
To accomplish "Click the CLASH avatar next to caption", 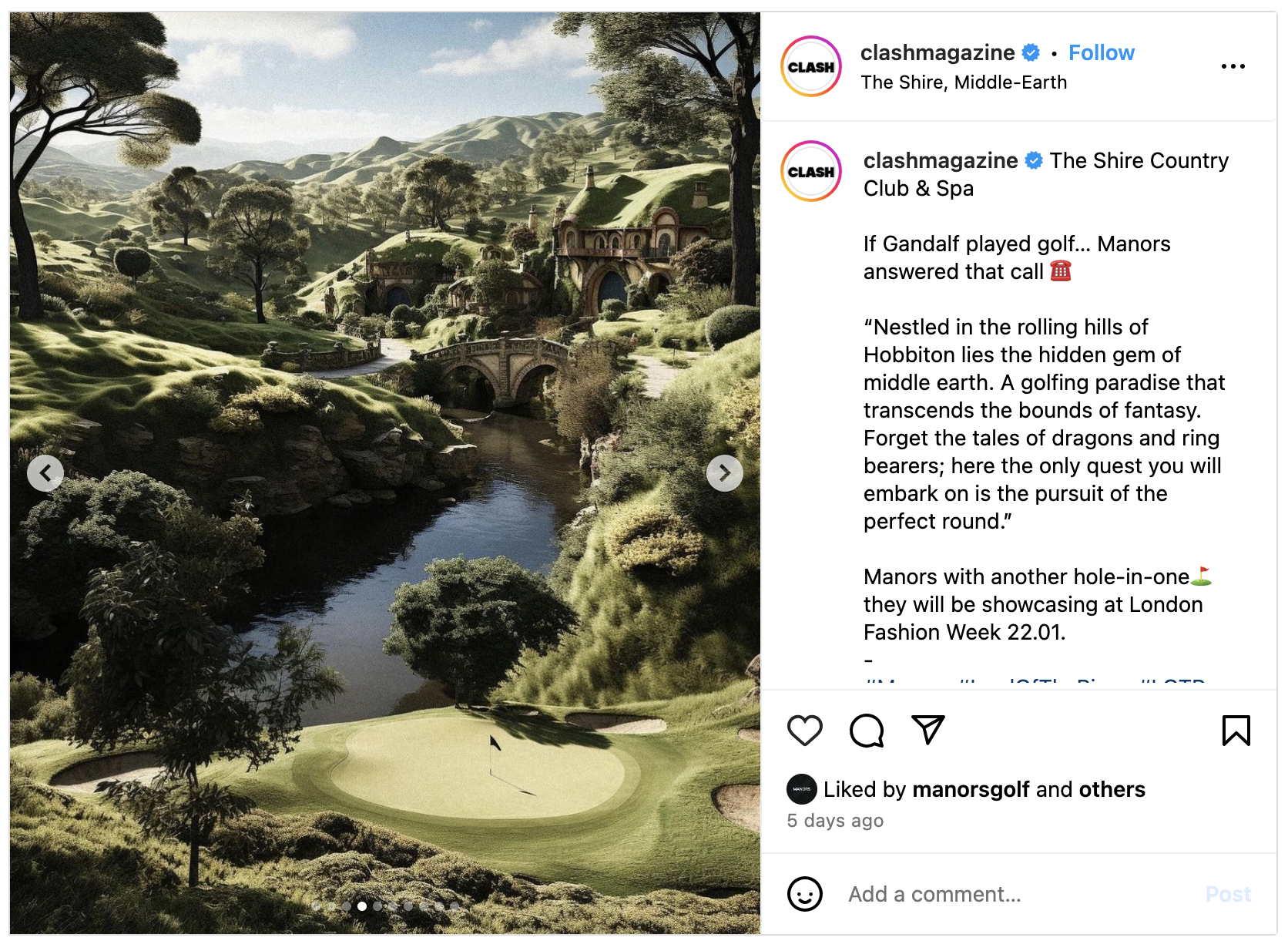I will coord(810,171).
